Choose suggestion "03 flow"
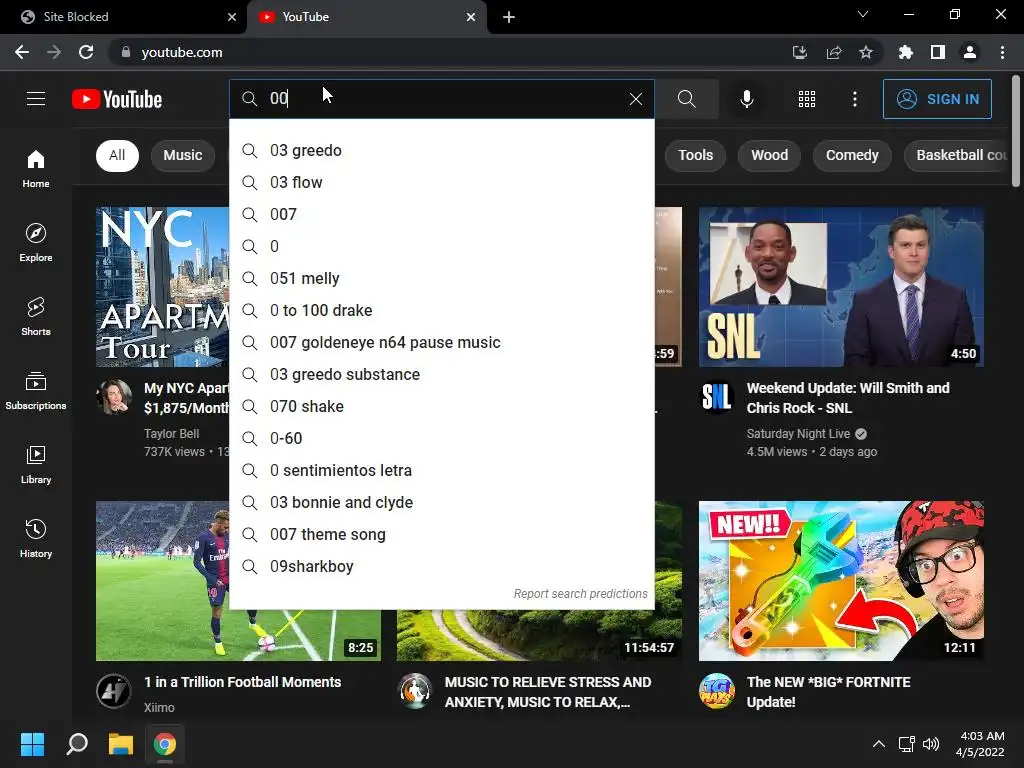 click(x=441, y=182)
